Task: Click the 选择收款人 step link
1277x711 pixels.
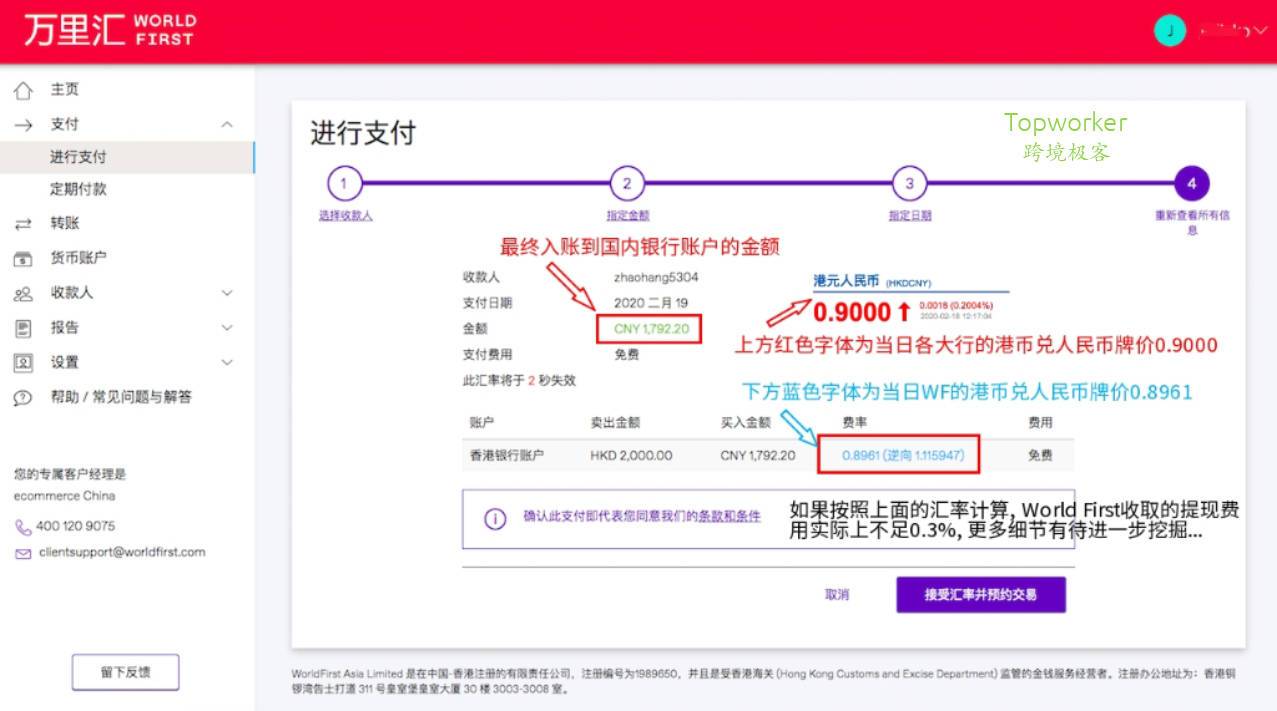Action: click(x=345, y=216)
